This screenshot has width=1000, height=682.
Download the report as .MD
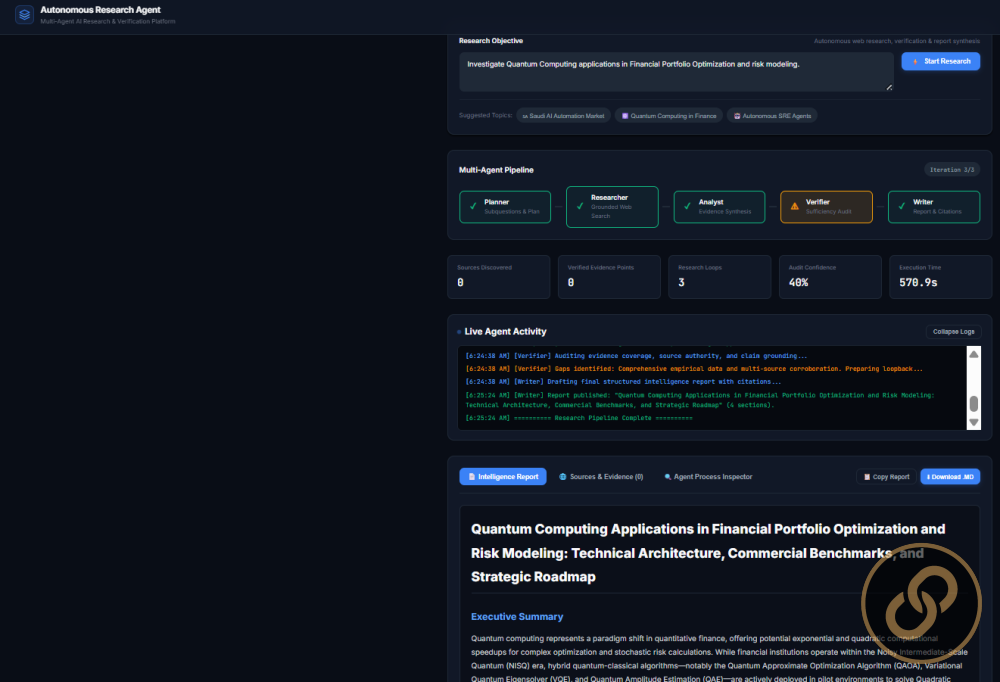click(950, 477)
